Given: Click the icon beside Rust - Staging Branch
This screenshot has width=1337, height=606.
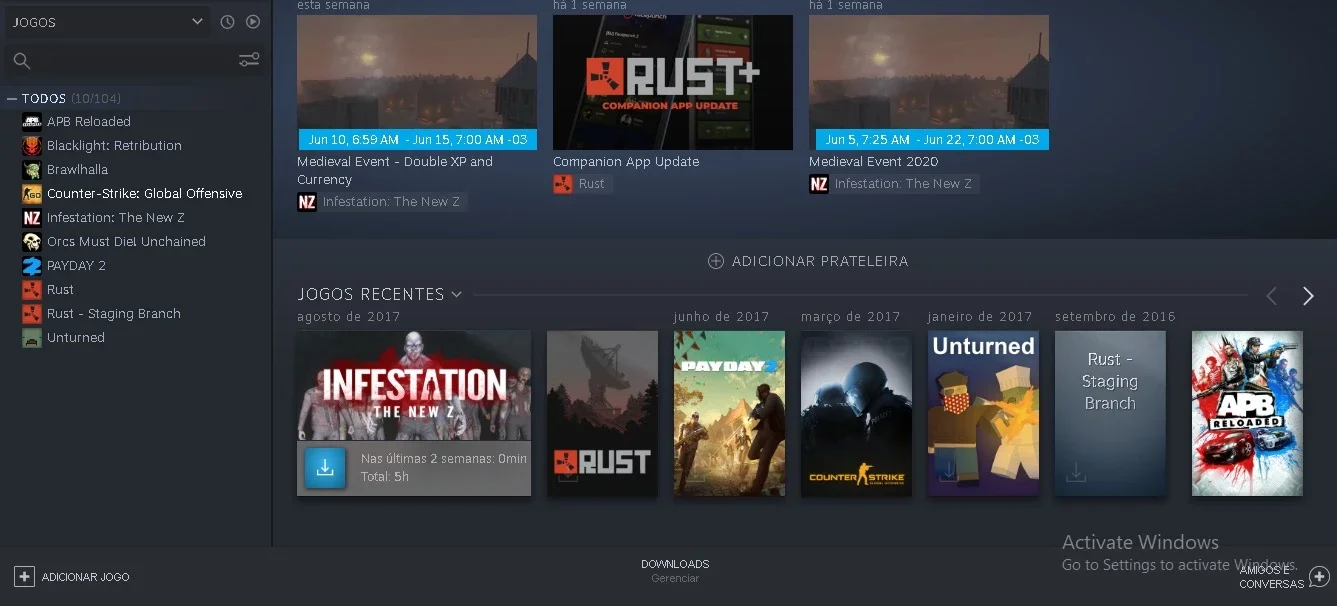Looking at the screenshot, I should tap(32, 314).
